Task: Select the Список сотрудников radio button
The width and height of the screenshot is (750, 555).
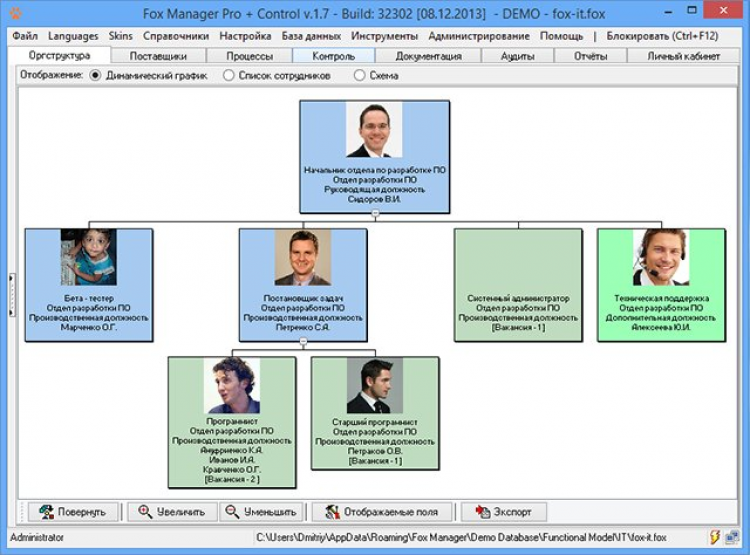Action: (x=229, y=76)
